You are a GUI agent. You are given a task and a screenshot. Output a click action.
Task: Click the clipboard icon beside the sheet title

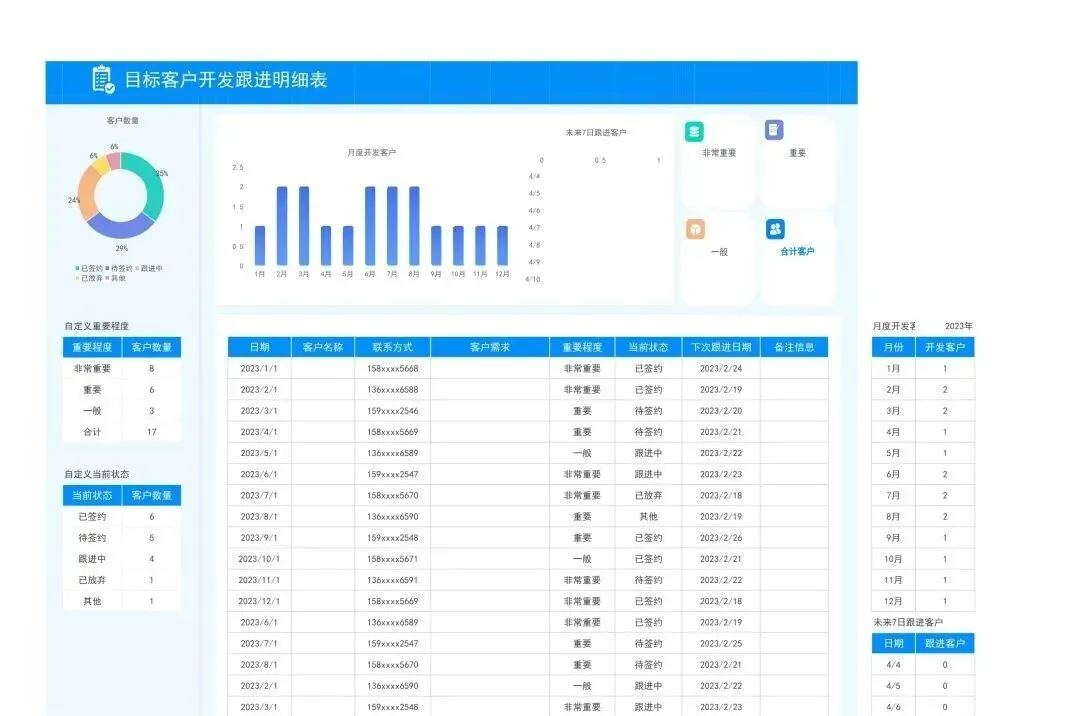pyautogui.click(x=103, y=79)
